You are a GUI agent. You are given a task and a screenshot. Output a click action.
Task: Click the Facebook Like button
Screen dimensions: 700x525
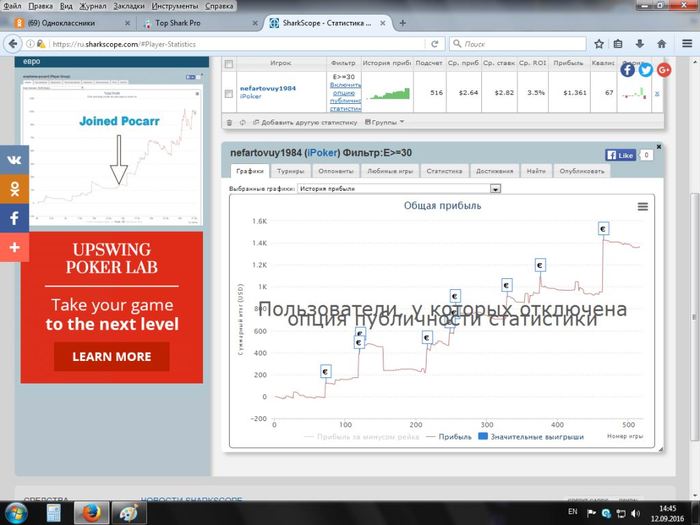621,155
